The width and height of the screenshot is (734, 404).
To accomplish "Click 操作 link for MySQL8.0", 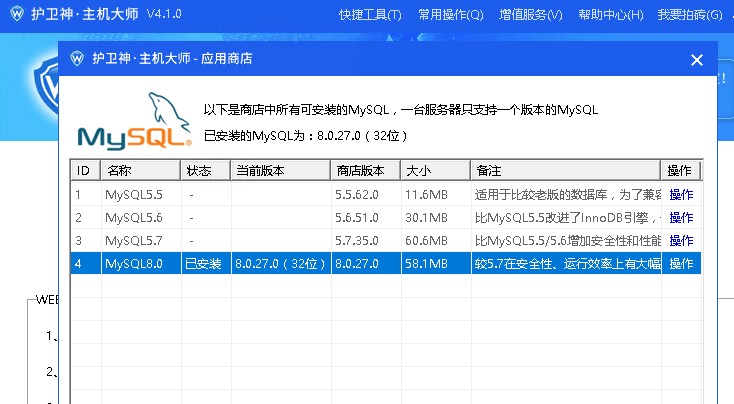I will pos(681,263).
